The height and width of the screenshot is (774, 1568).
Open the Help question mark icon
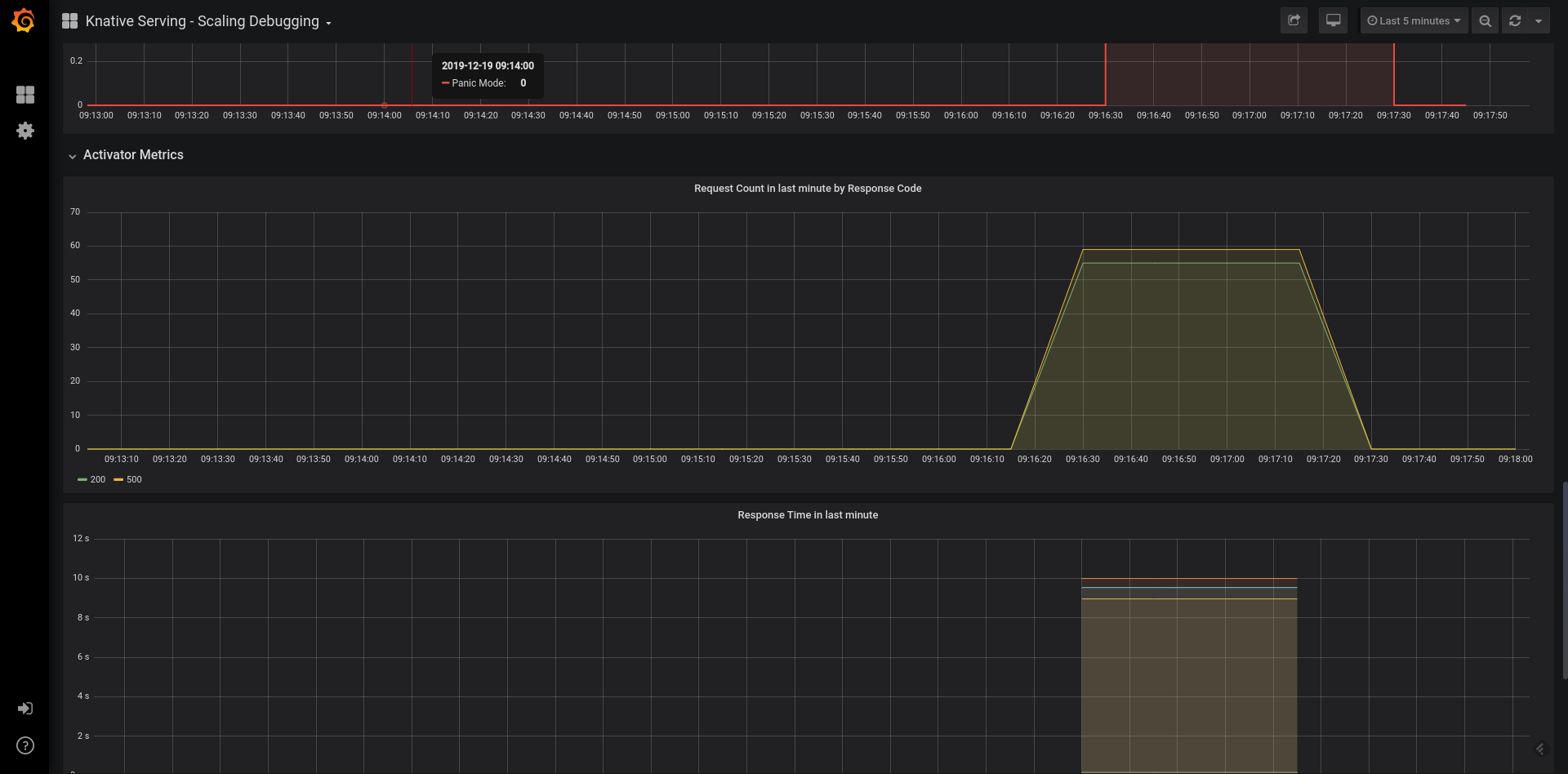(25, 745)
